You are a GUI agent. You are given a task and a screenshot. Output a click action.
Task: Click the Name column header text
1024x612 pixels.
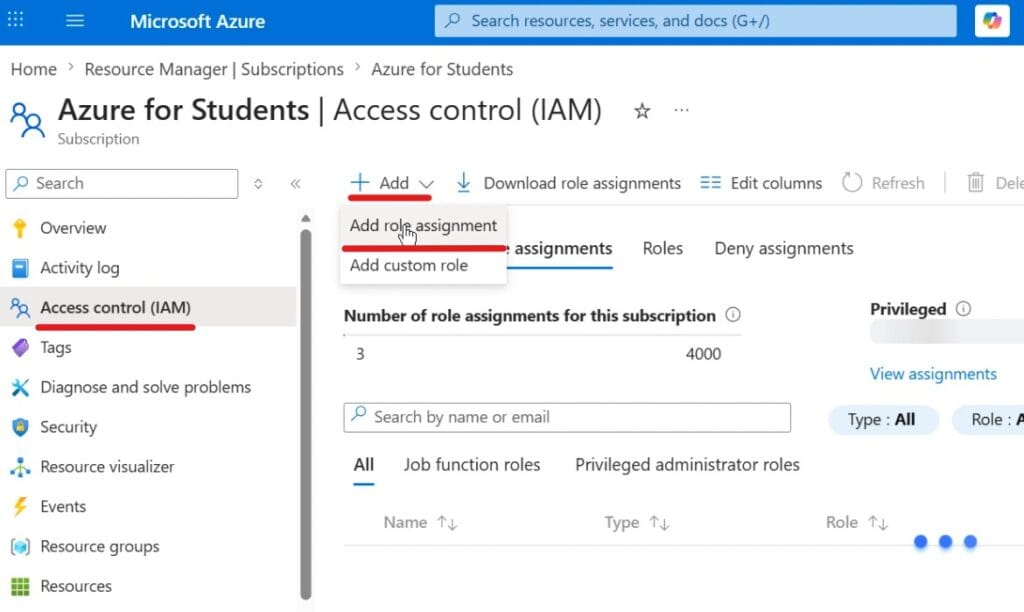tap(405, 523)
